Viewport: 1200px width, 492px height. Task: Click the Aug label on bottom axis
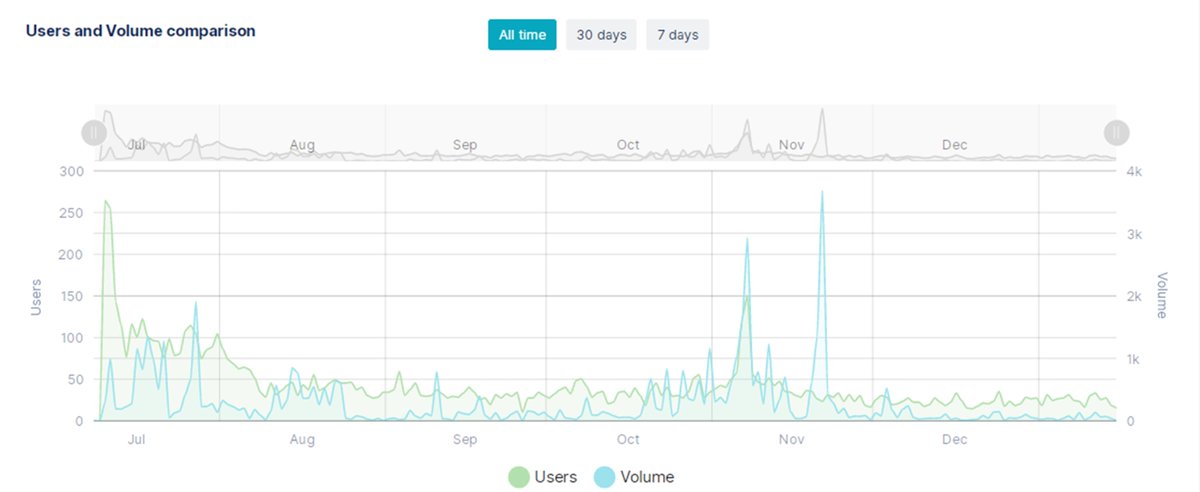(x=302, y=439)
